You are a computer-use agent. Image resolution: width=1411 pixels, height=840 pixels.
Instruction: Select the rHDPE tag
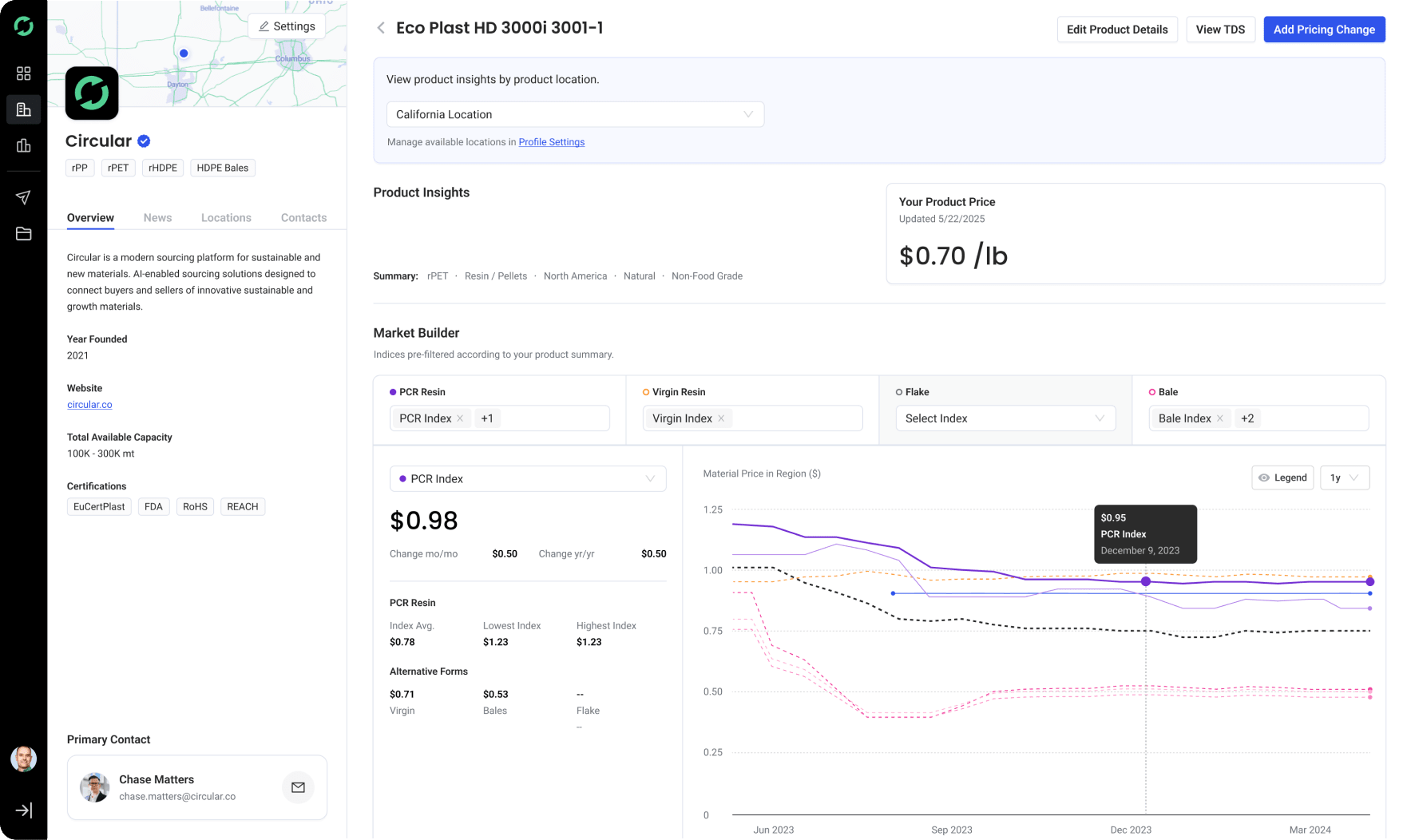(x=163, y=168)
